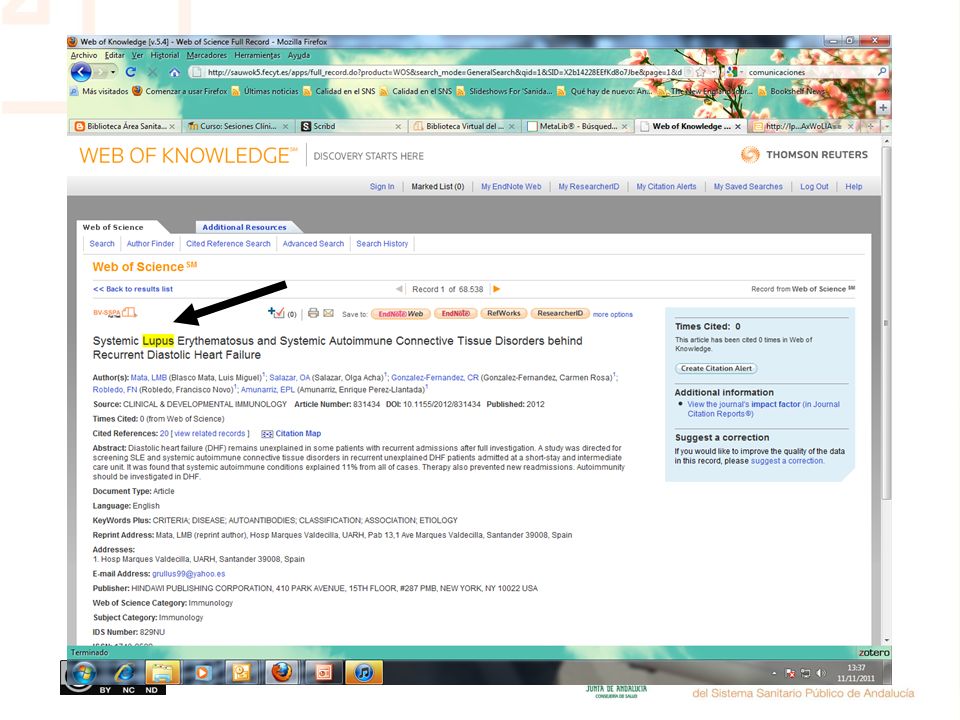Open My Citation Alerts
This screenshot has height=720, width=960.
click(x=666, y=187)
